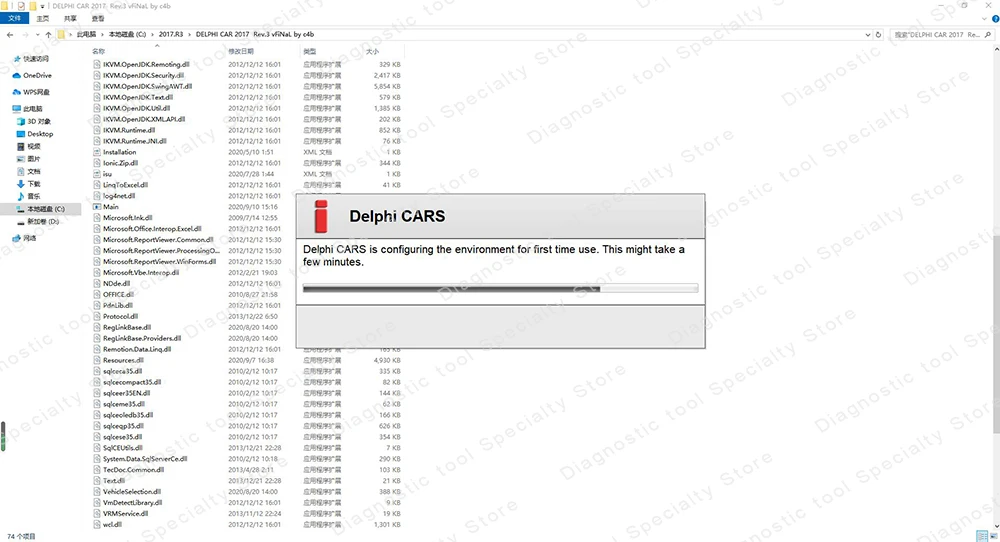Open the 文件 ribbon tab

14,18
